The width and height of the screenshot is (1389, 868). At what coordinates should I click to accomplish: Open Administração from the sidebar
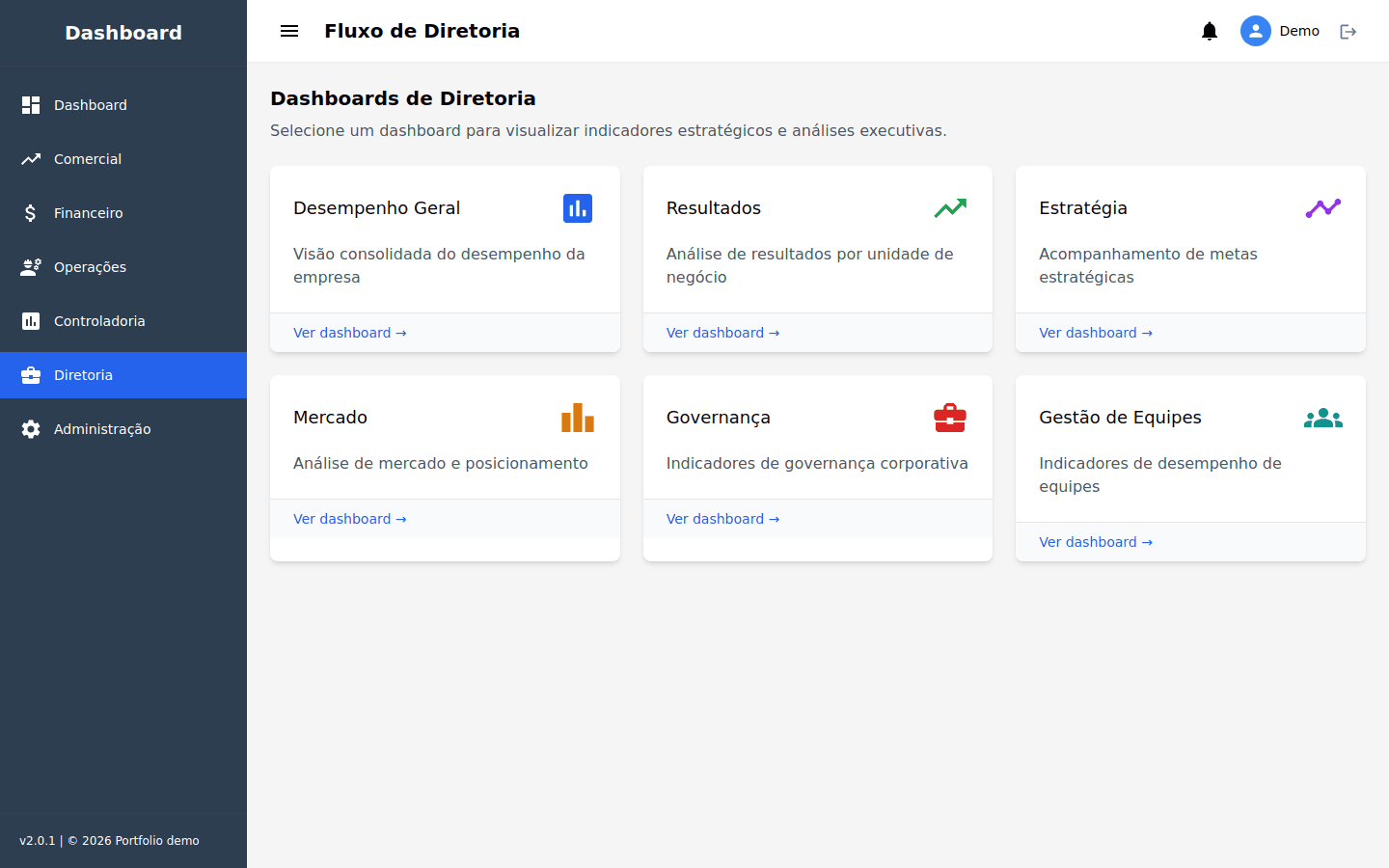coord(123,429)
